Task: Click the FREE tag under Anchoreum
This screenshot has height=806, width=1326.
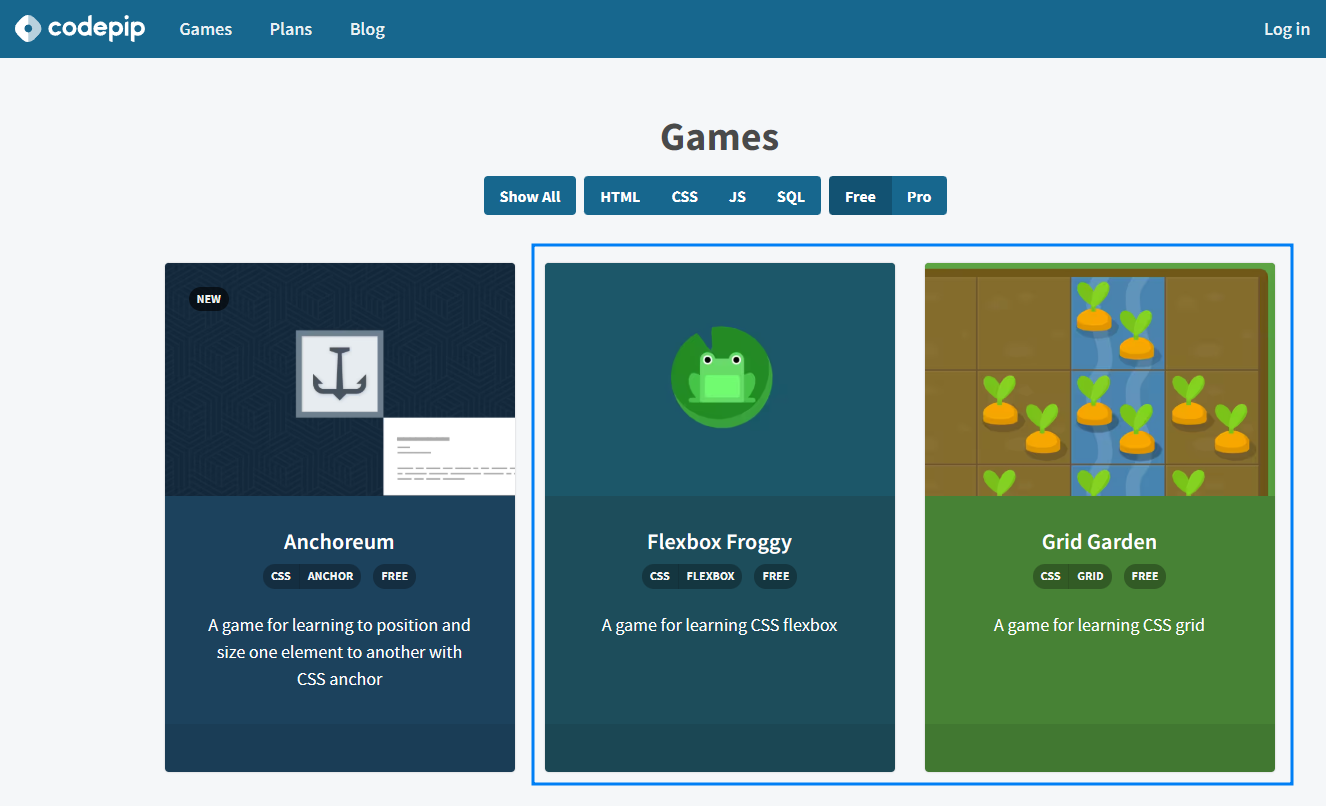Action: pos(395,576)
